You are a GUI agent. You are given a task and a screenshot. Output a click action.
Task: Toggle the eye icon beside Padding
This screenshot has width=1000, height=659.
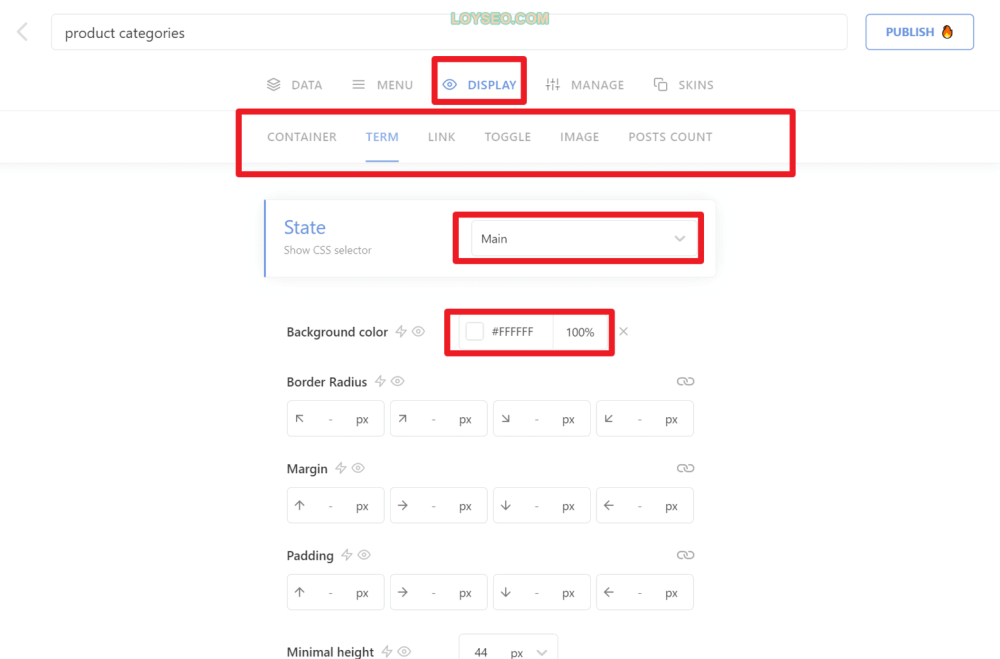click(x=364, y=554)
